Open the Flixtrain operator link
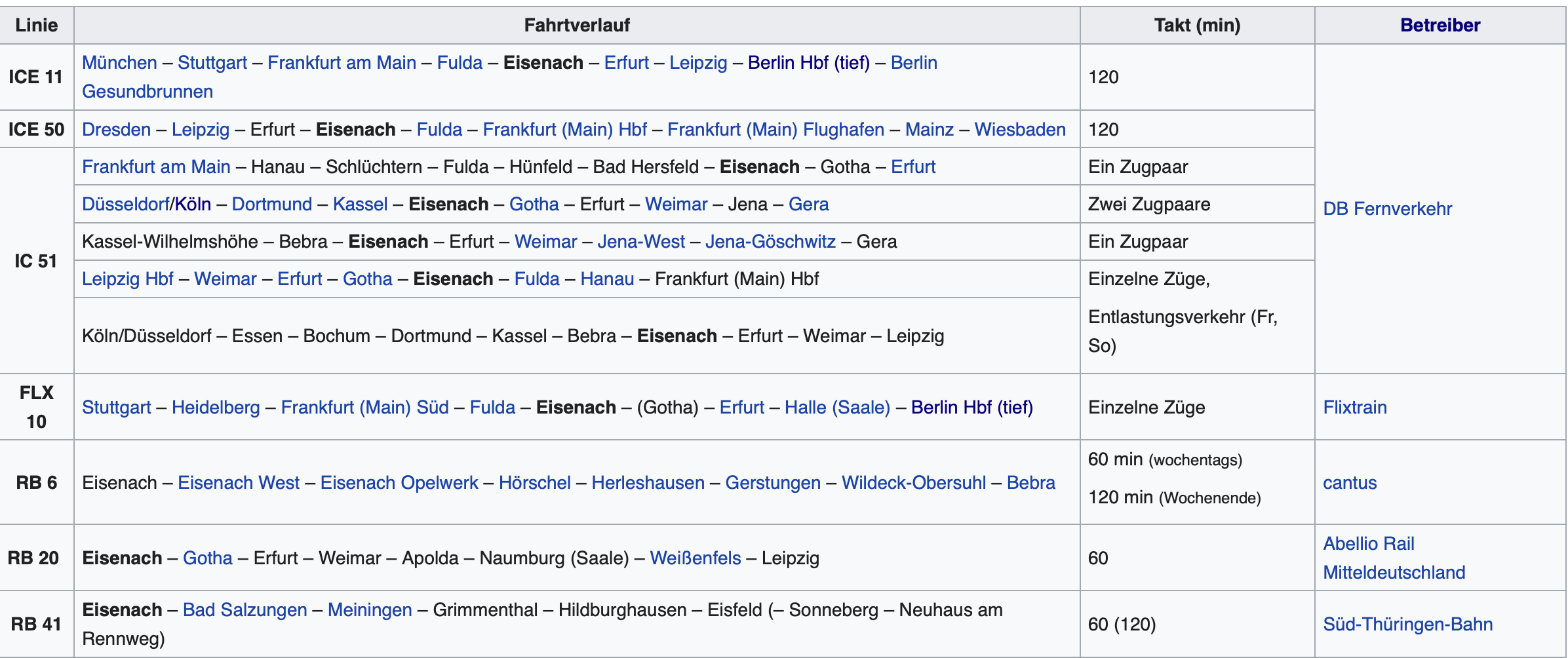The width and height of the screenshot is (1568, 658). pyautogui.click(x=1354, y=408)
